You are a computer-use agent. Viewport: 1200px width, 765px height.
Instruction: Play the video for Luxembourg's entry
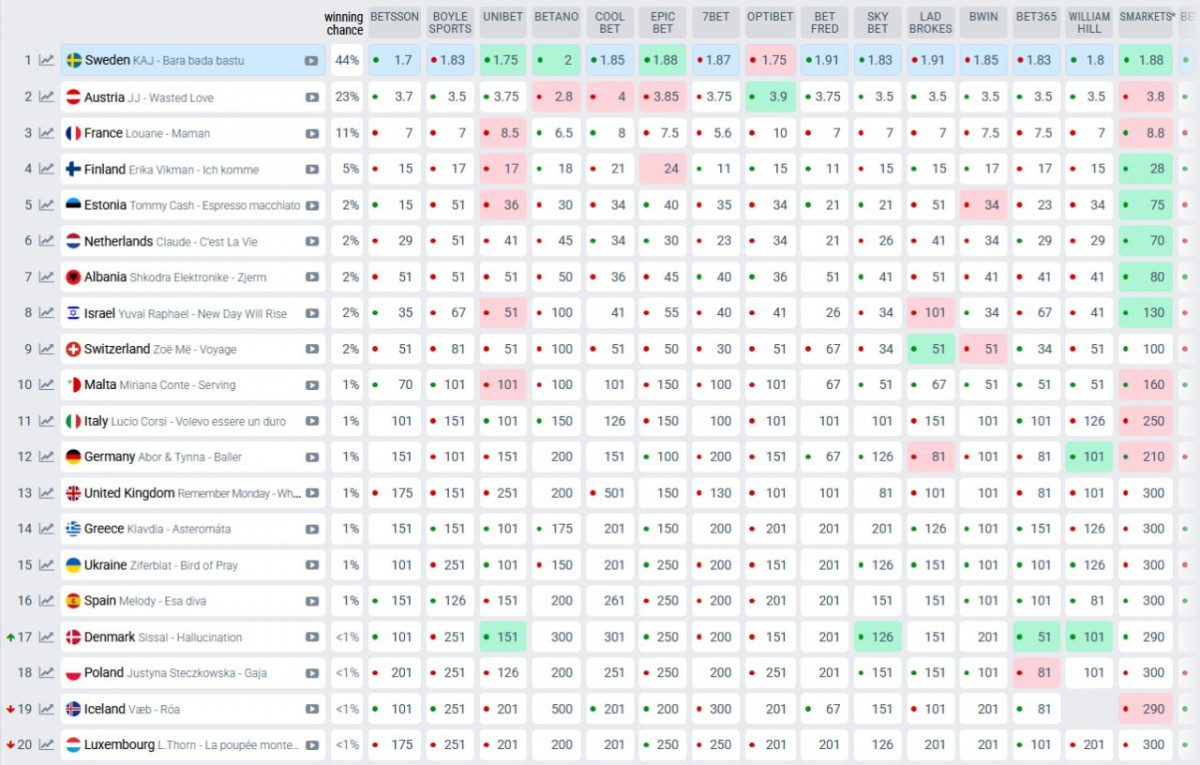coord(312,745)
